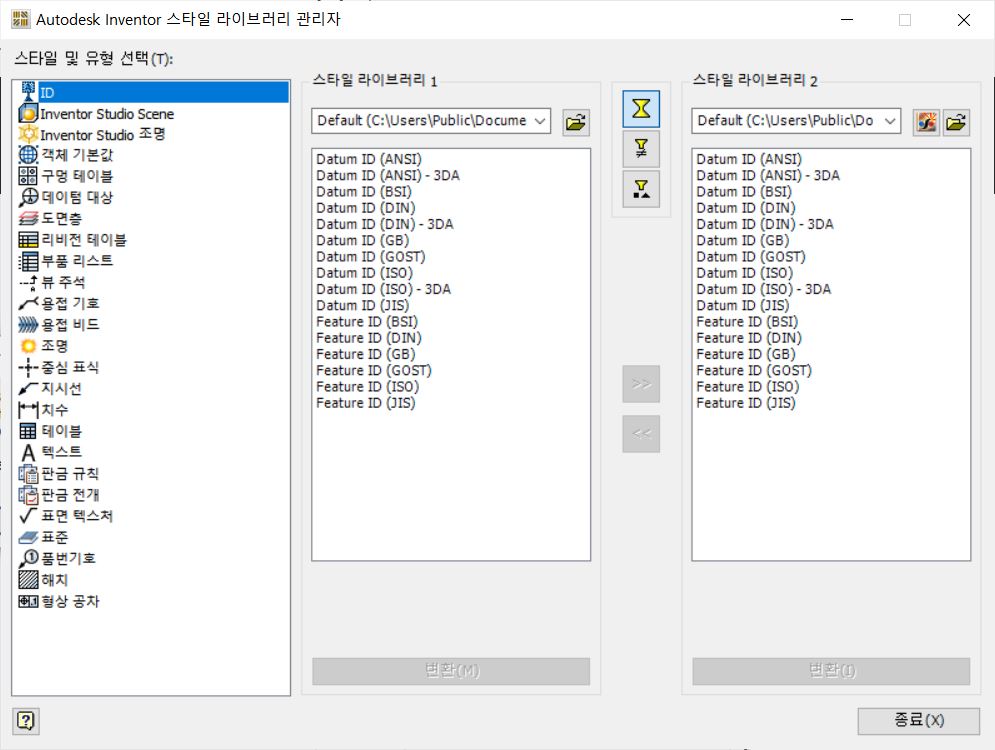Select the 지시선 leader icon

29,388
